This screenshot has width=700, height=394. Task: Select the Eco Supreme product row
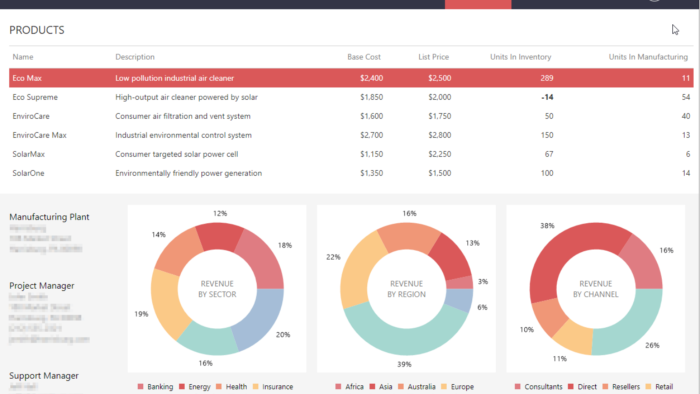click(351, 97)
